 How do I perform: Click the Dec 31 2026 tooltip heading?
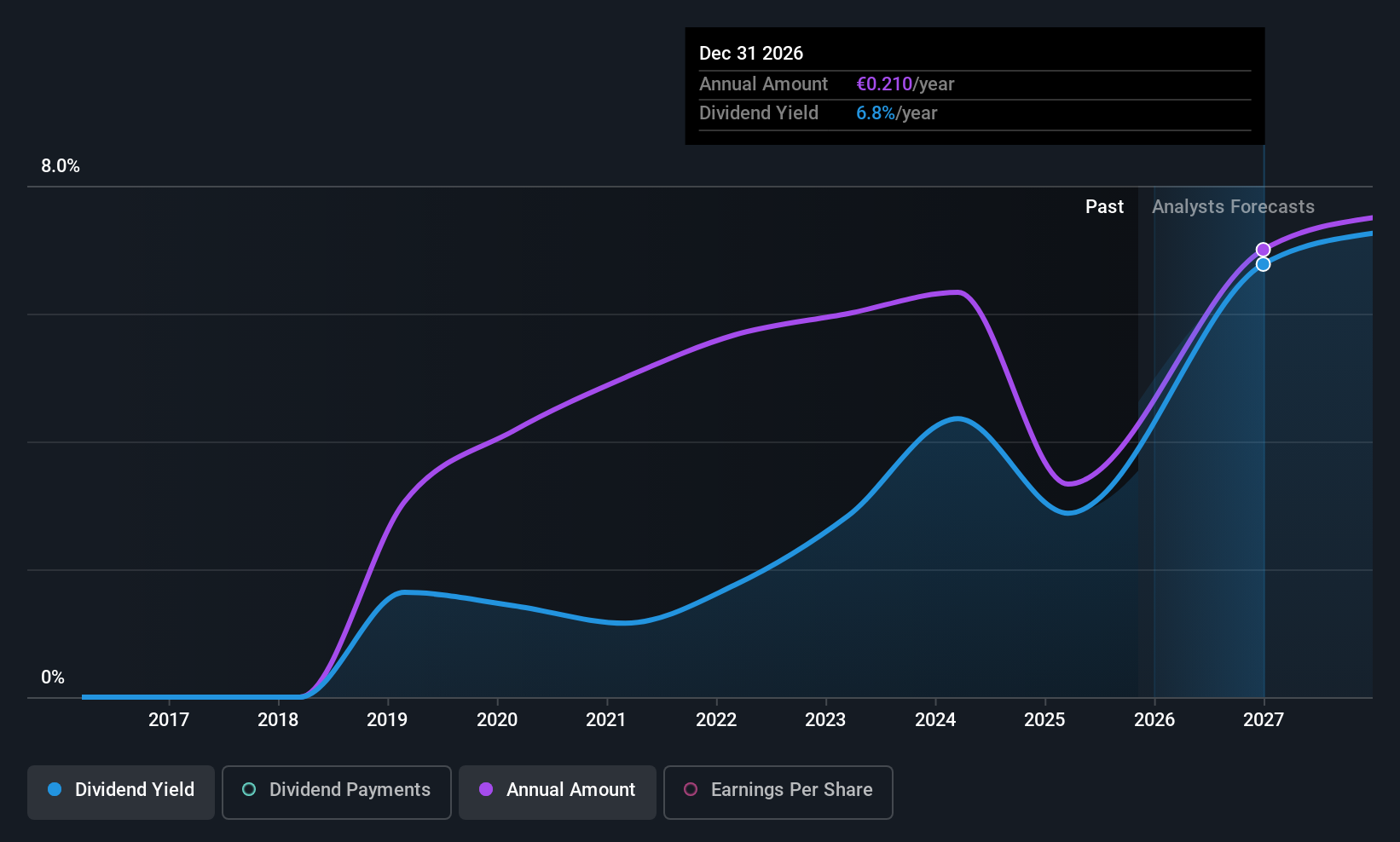pyautogui.click(x=751, y=54)
